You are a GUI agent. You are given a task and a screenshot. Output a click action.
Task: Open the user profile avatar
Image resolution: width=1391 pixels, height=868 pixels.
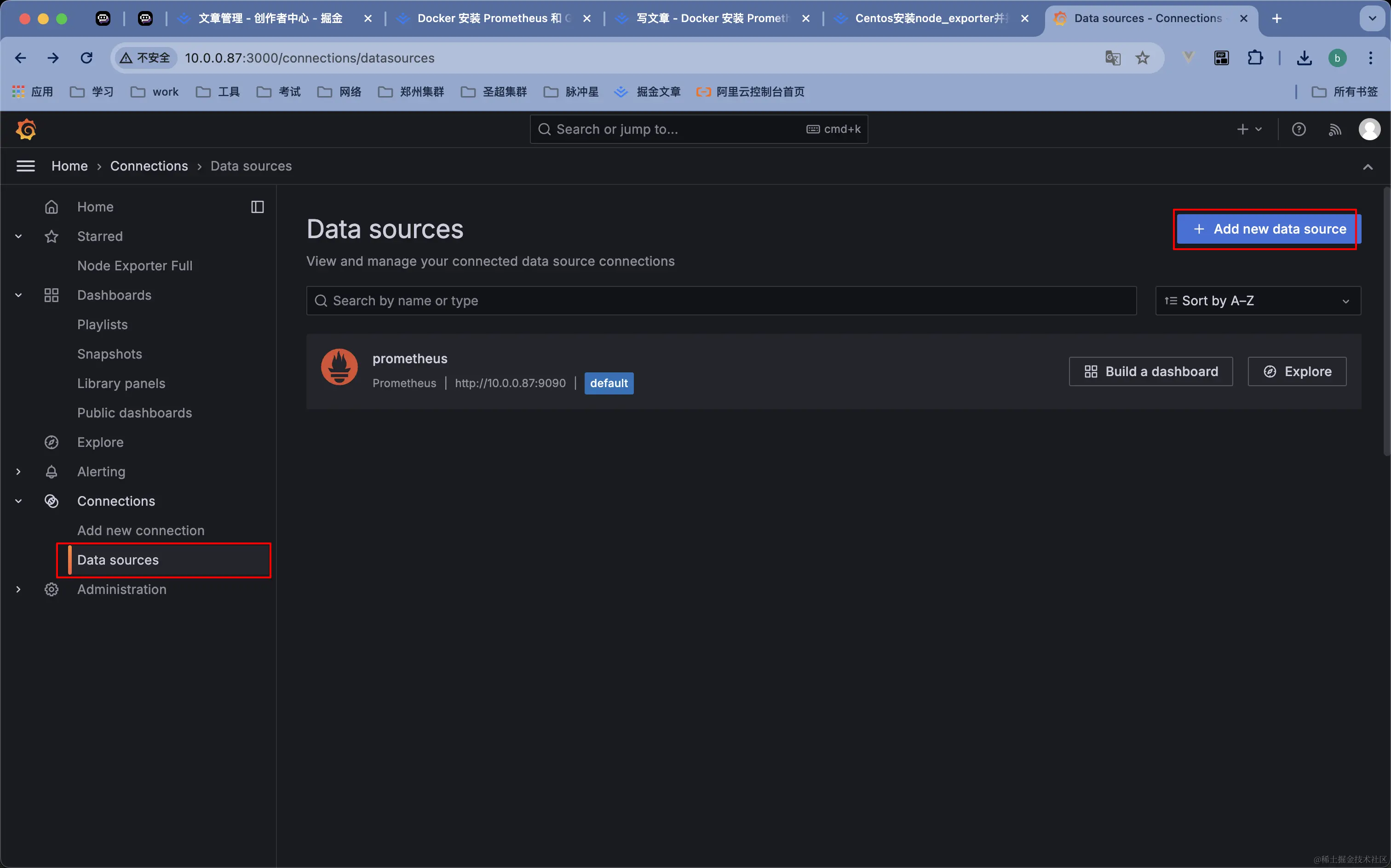point(1369,129)
